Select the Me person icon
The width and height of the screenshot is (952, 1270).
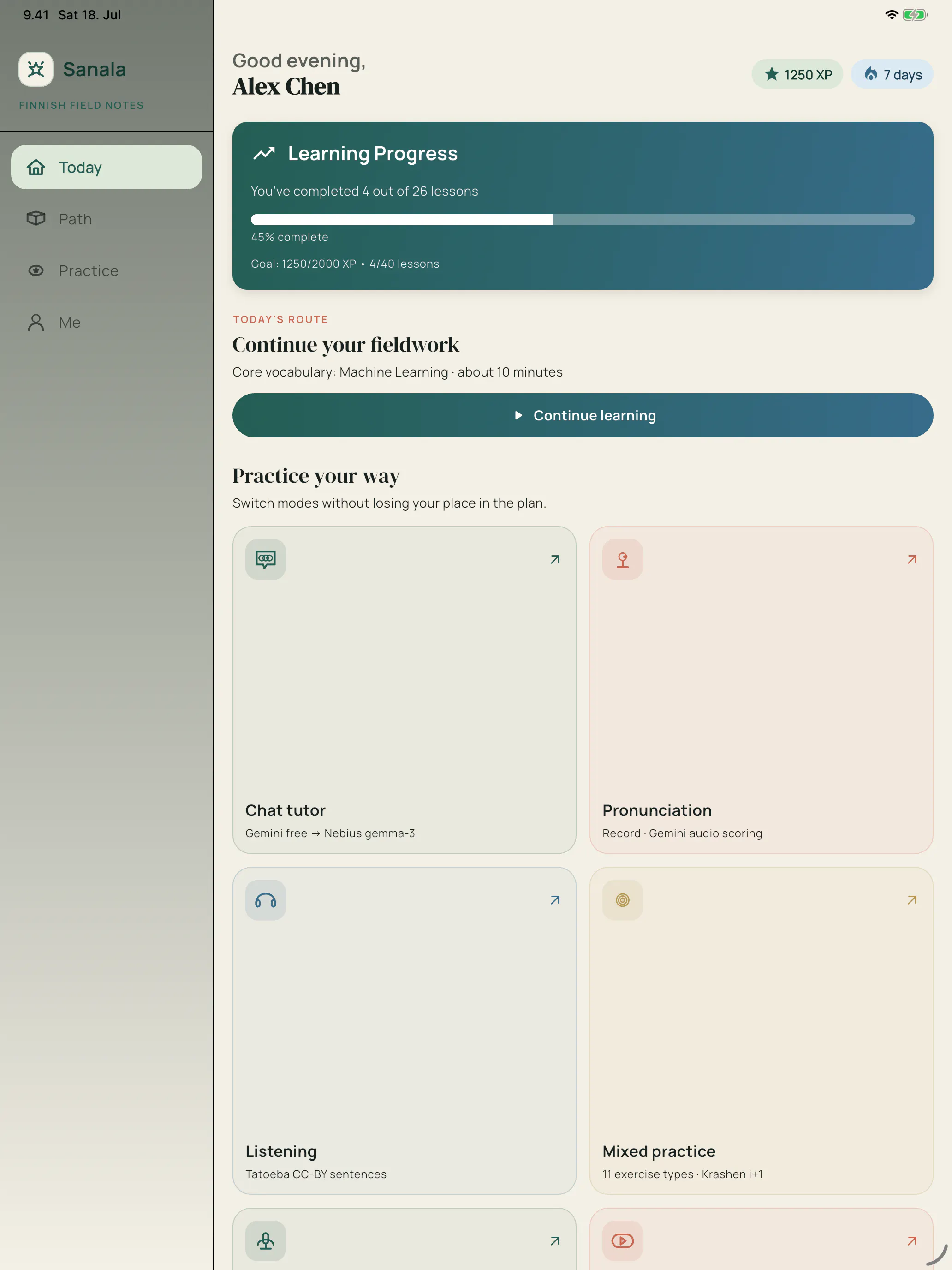tap(36, 322)
